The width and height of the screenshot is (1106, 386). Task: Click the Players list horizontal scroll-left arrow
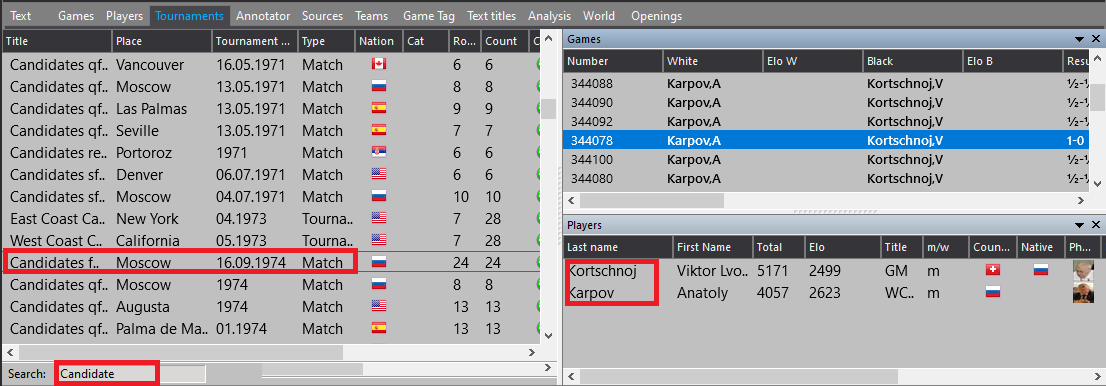572,377
